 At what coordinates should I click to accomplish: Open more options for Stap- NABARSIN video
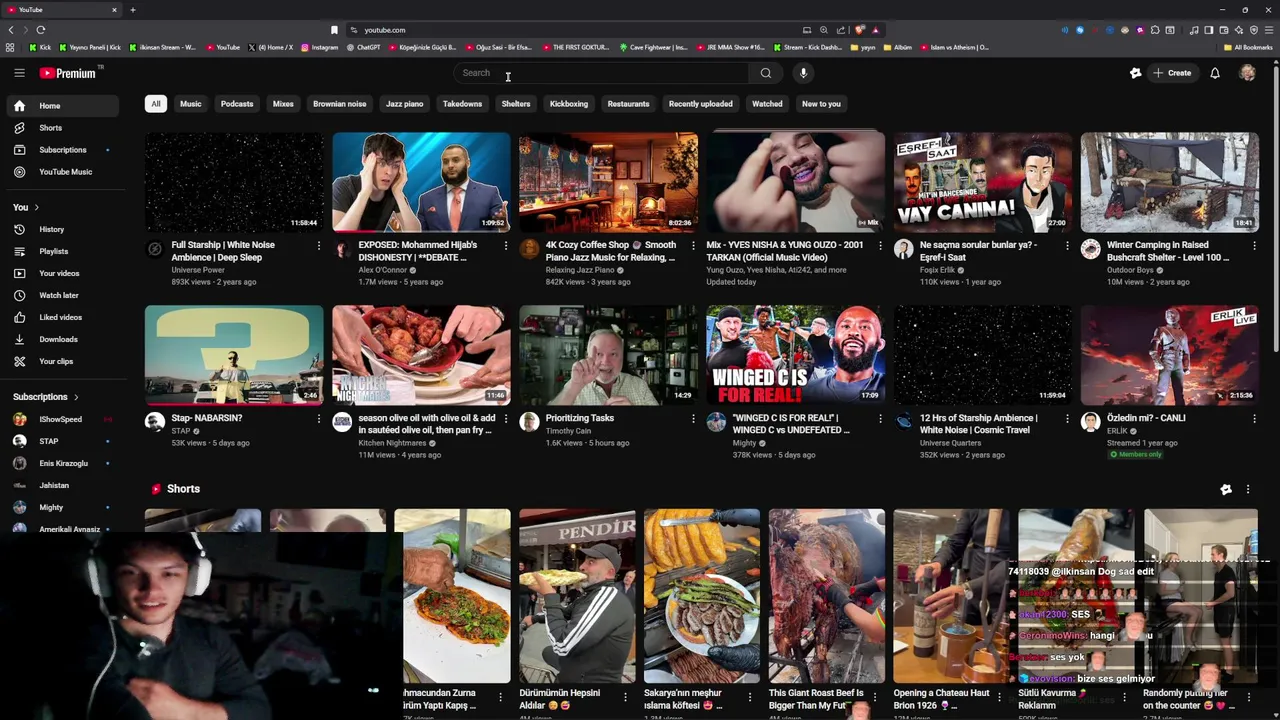coord(319,419)
